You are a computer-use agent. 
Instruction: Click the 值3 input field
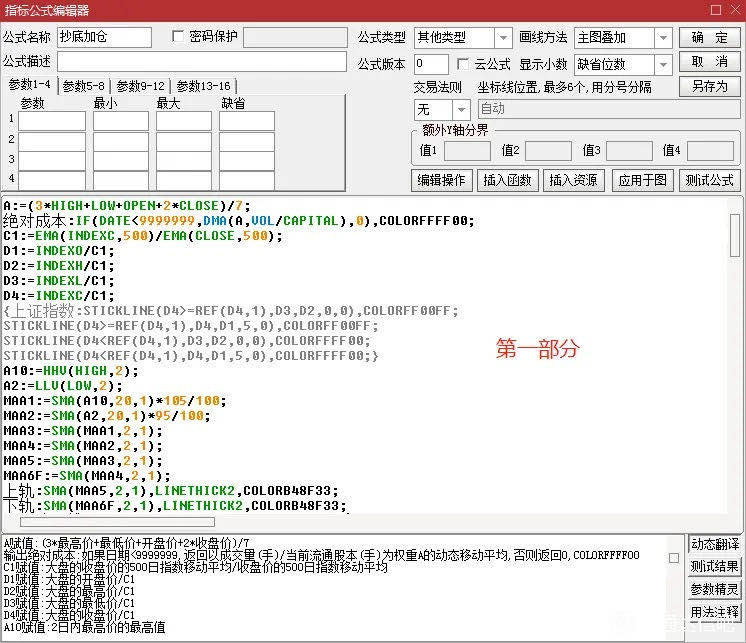tap(629, 151)
